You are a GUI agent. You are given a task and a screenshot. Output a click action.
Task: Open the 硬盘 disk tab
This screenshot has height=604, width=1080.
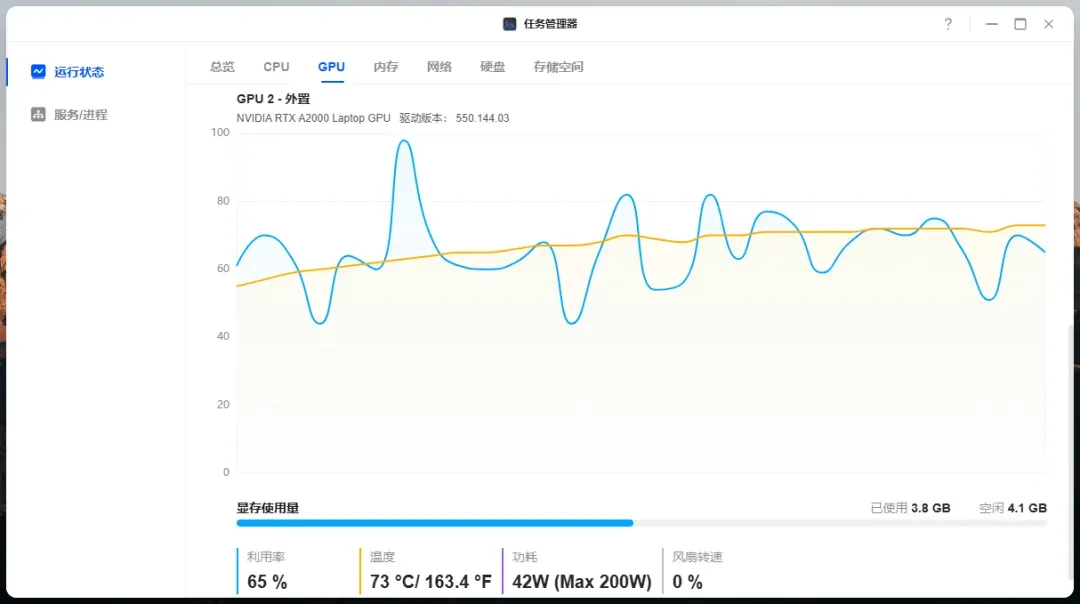[492, 66]
